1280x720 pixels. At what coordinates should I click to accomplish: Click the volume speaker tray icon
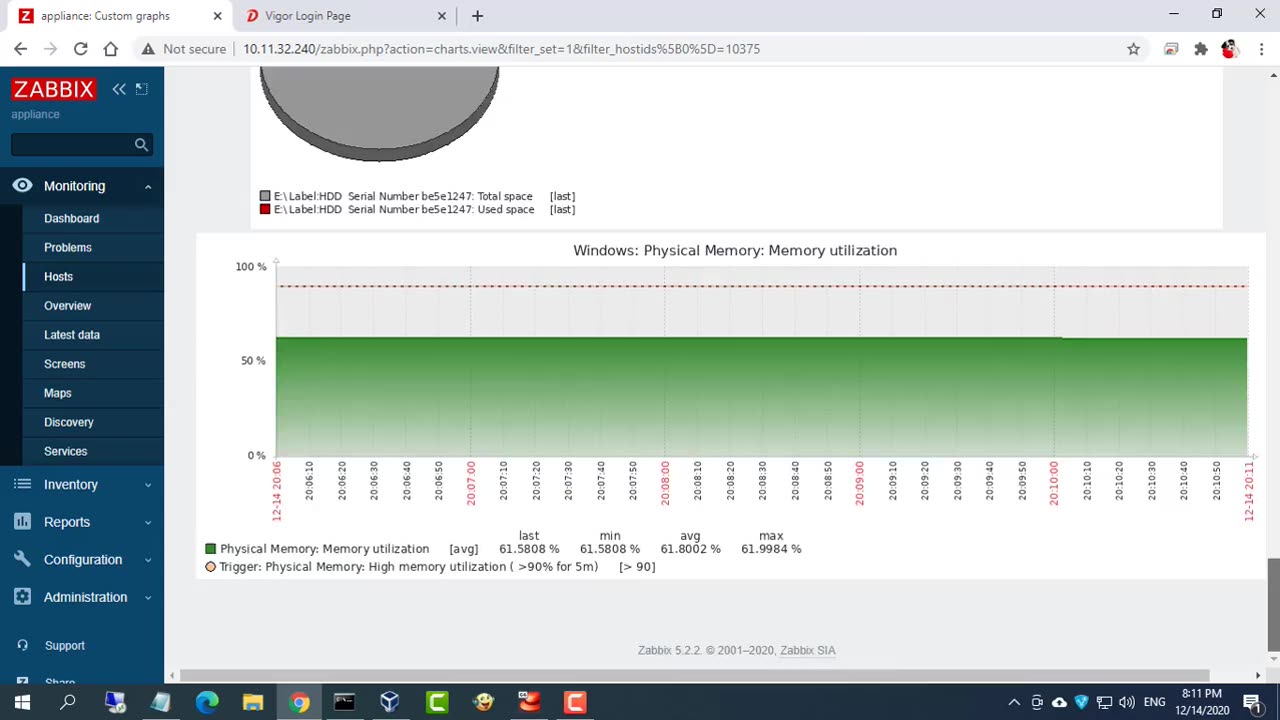click(1127, 703)
